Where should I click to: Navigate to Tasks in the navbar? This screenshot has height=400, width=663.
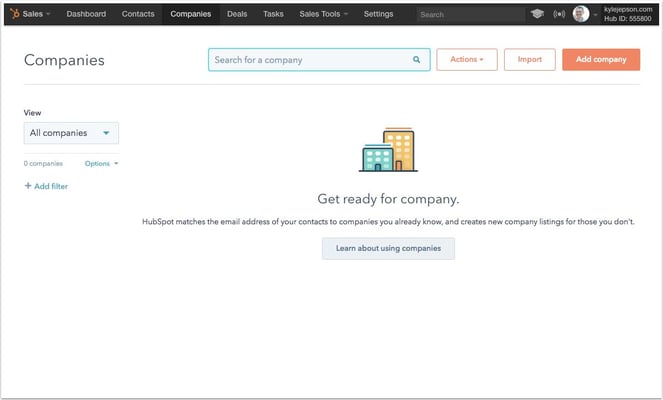point(273,14)
